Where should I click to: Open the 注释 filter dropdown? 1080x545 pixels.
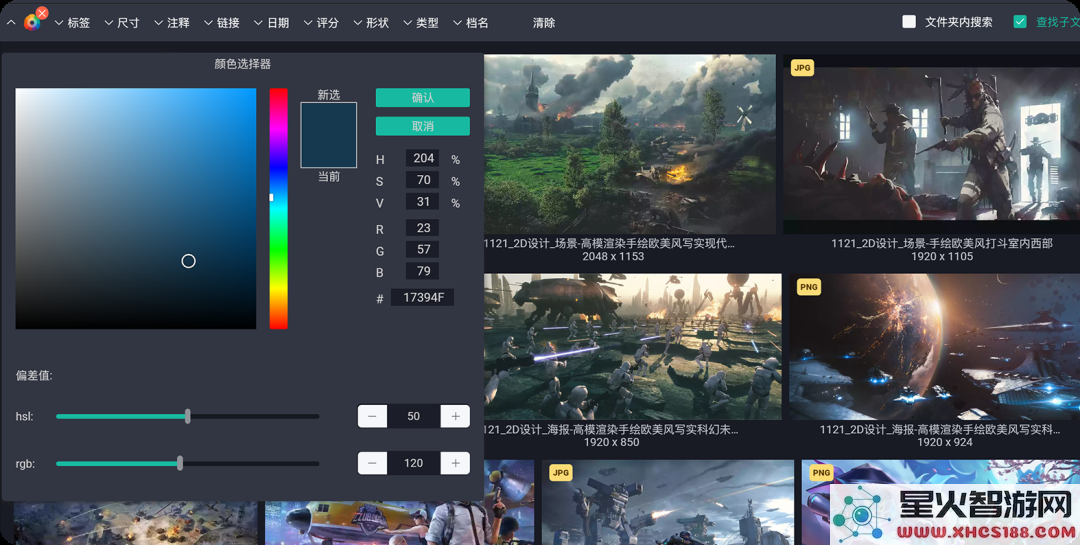click(x=172, y=23)
